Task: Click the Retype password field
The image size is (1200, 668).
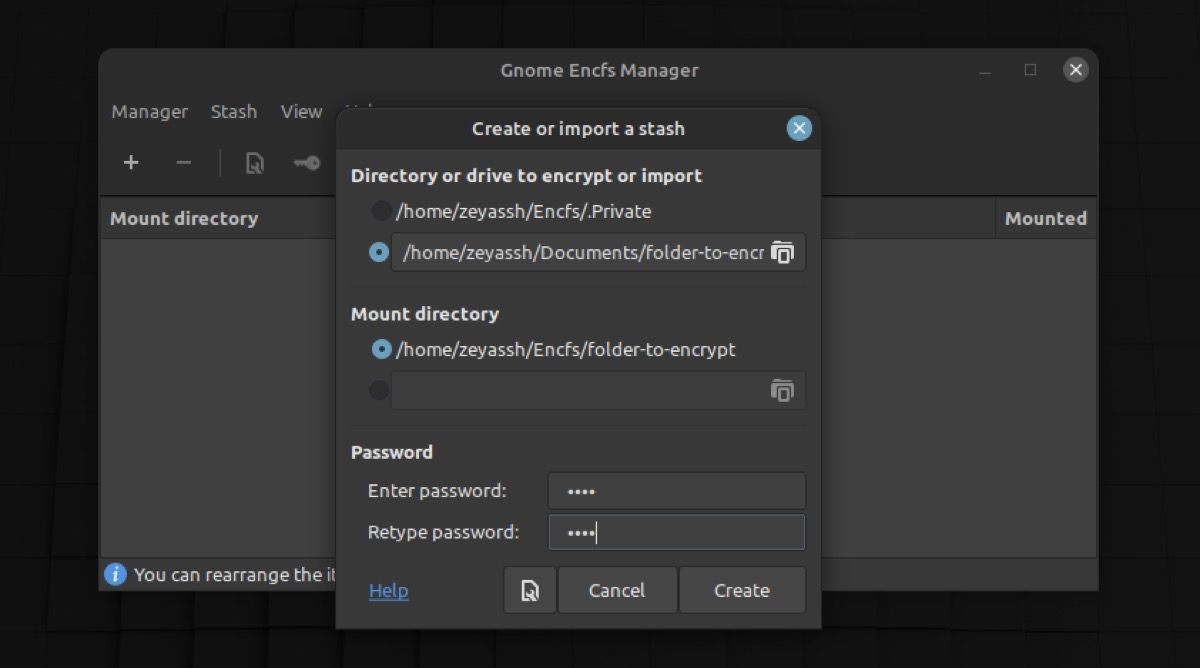Action: (676, 532)
